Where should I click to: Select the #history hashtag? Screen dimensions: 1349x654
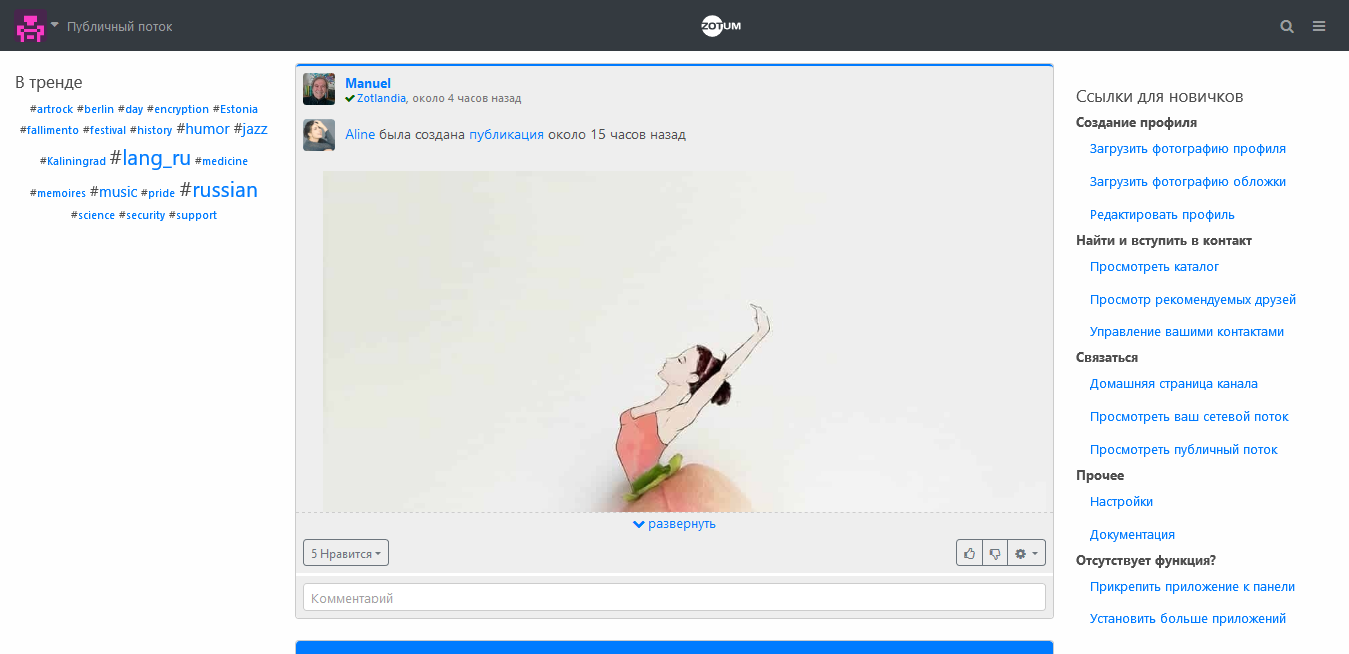(151, 130)
